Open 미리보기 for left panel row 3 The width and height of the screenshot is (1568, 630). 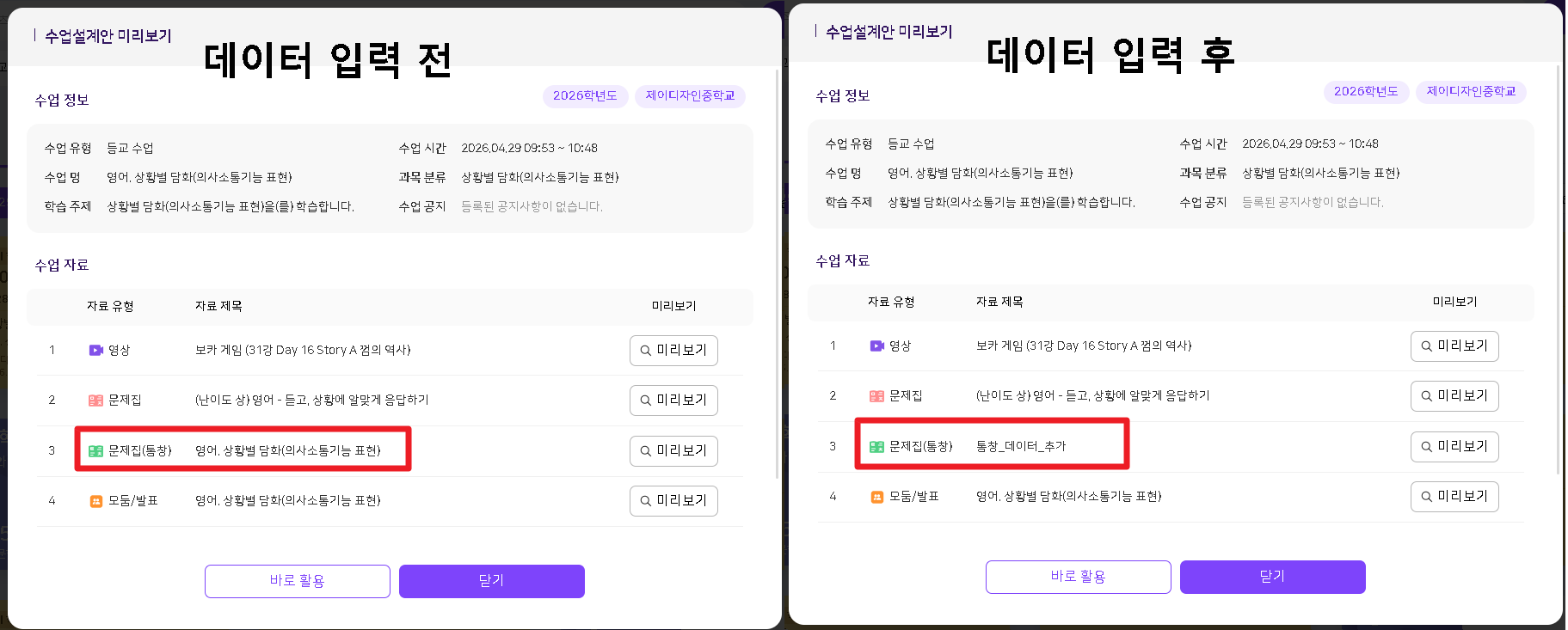pyautogui.click(x=673, y=450)
